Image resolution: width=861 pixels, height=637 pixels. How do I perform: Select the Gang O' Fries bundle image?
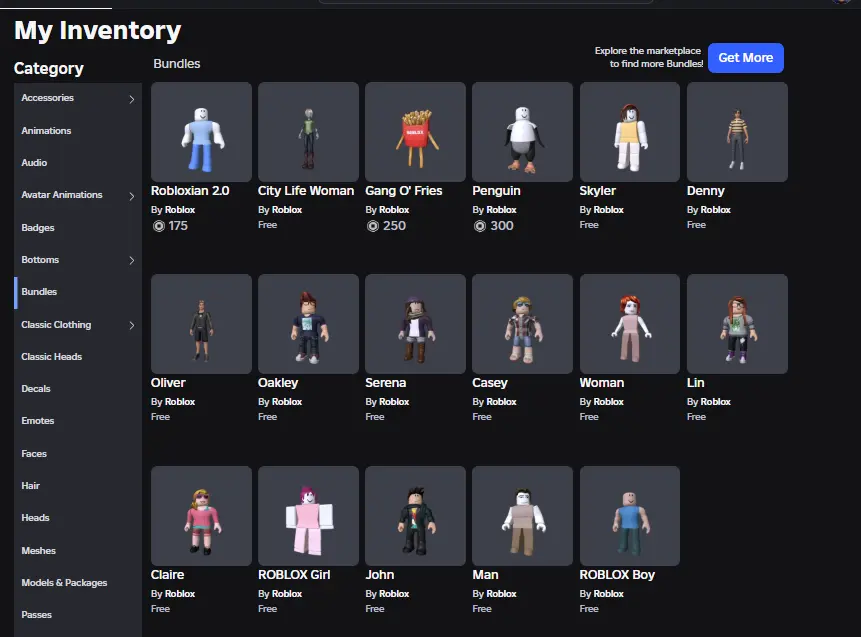415,132
